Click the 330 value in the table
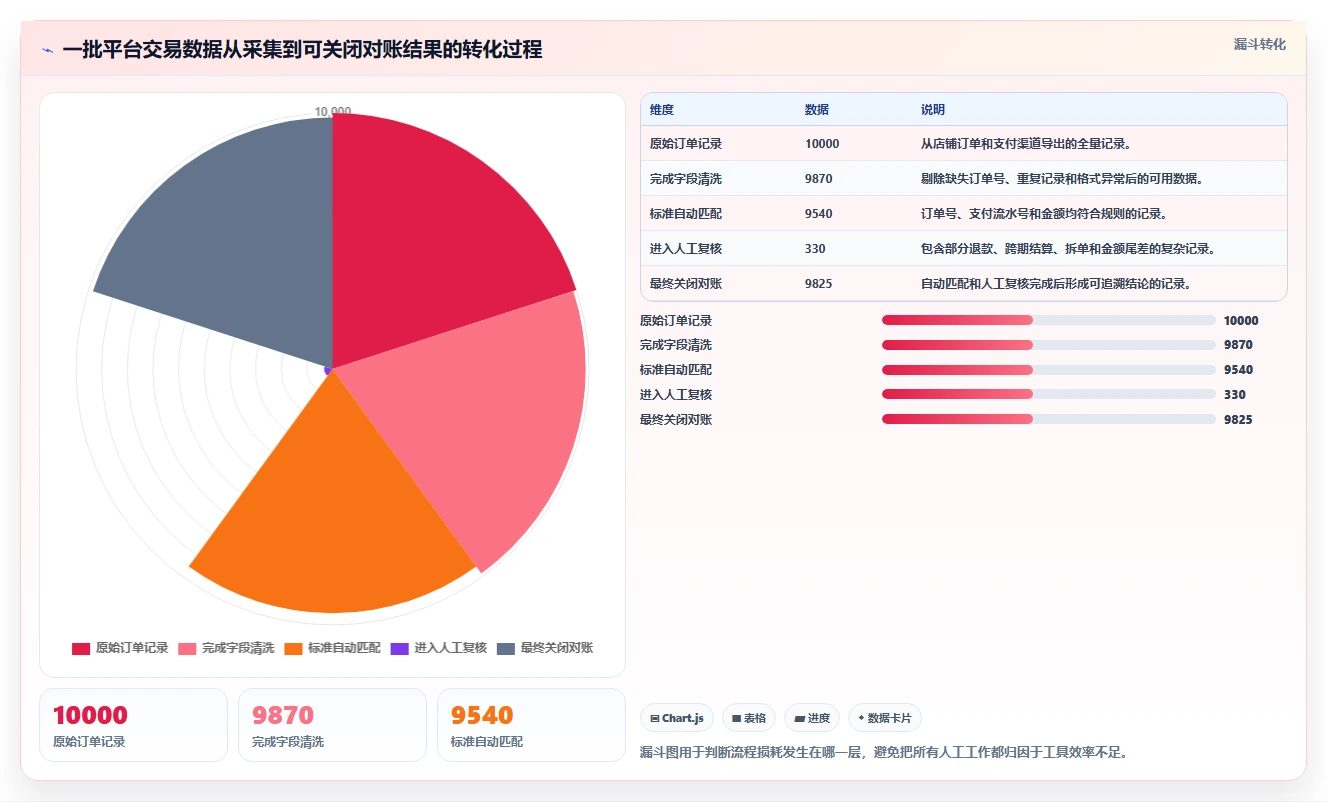Image resolution: width=1327 pixels, height=802 pixels. (815, 249)
